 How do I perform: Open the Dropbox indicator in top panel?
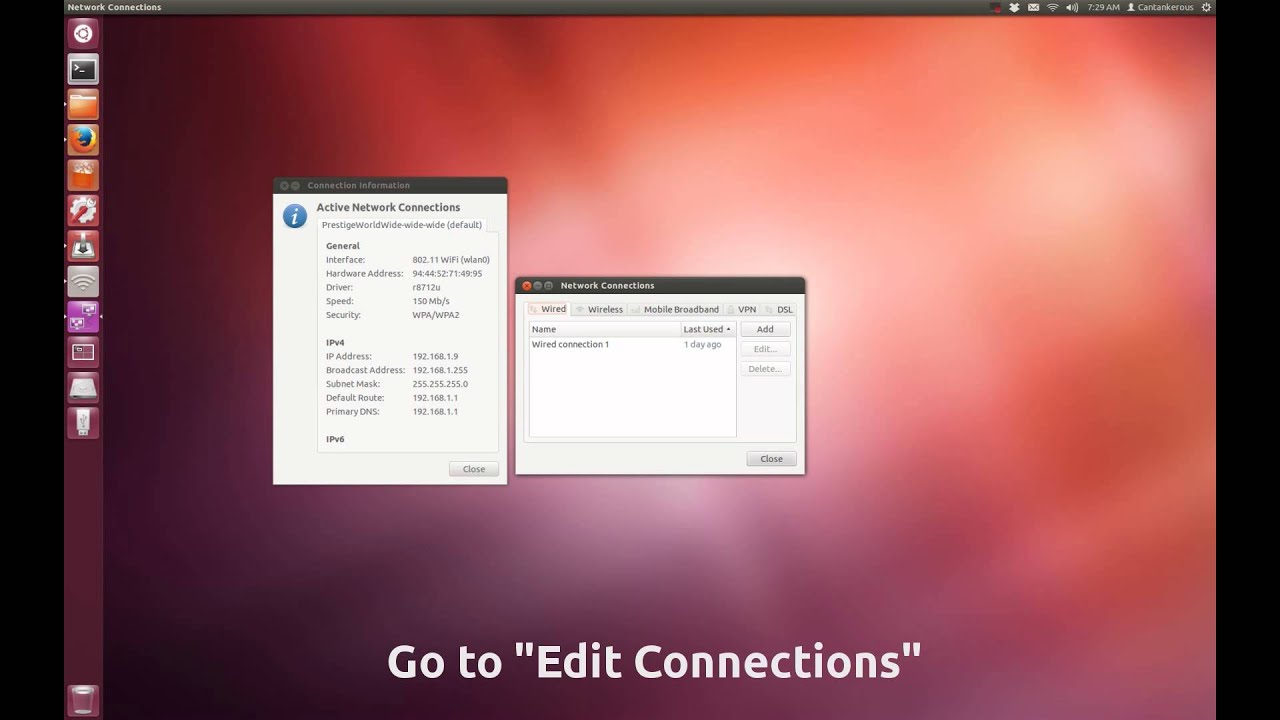click(x=1014, y=7)
